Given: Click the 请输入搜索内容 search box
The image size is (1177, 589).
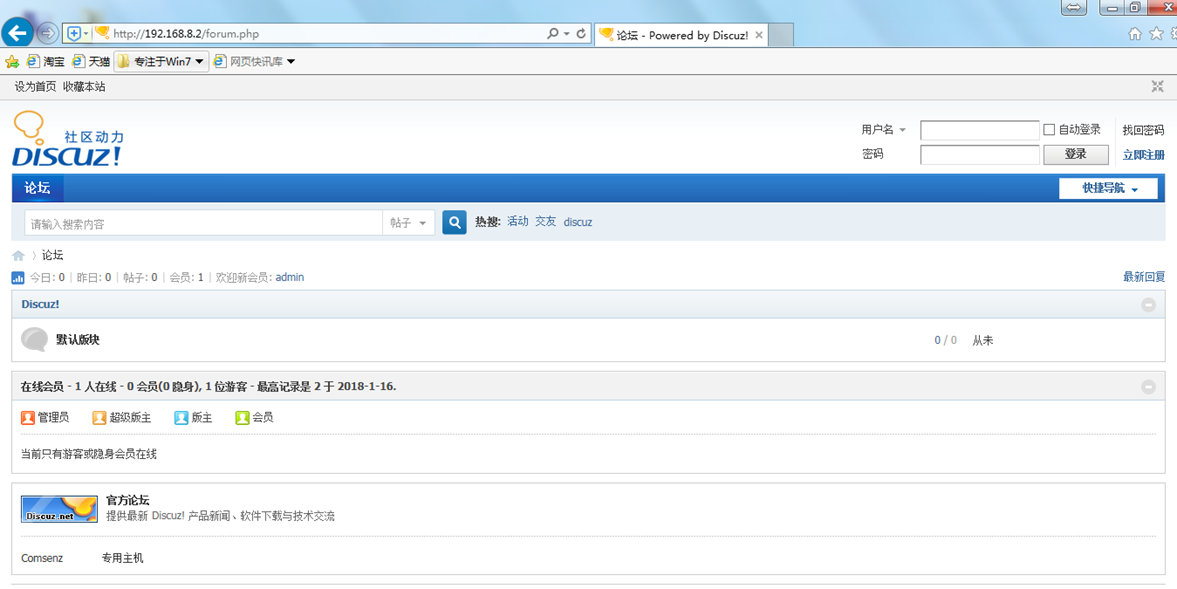Looking at the screenshot, I should coord(204,223).
